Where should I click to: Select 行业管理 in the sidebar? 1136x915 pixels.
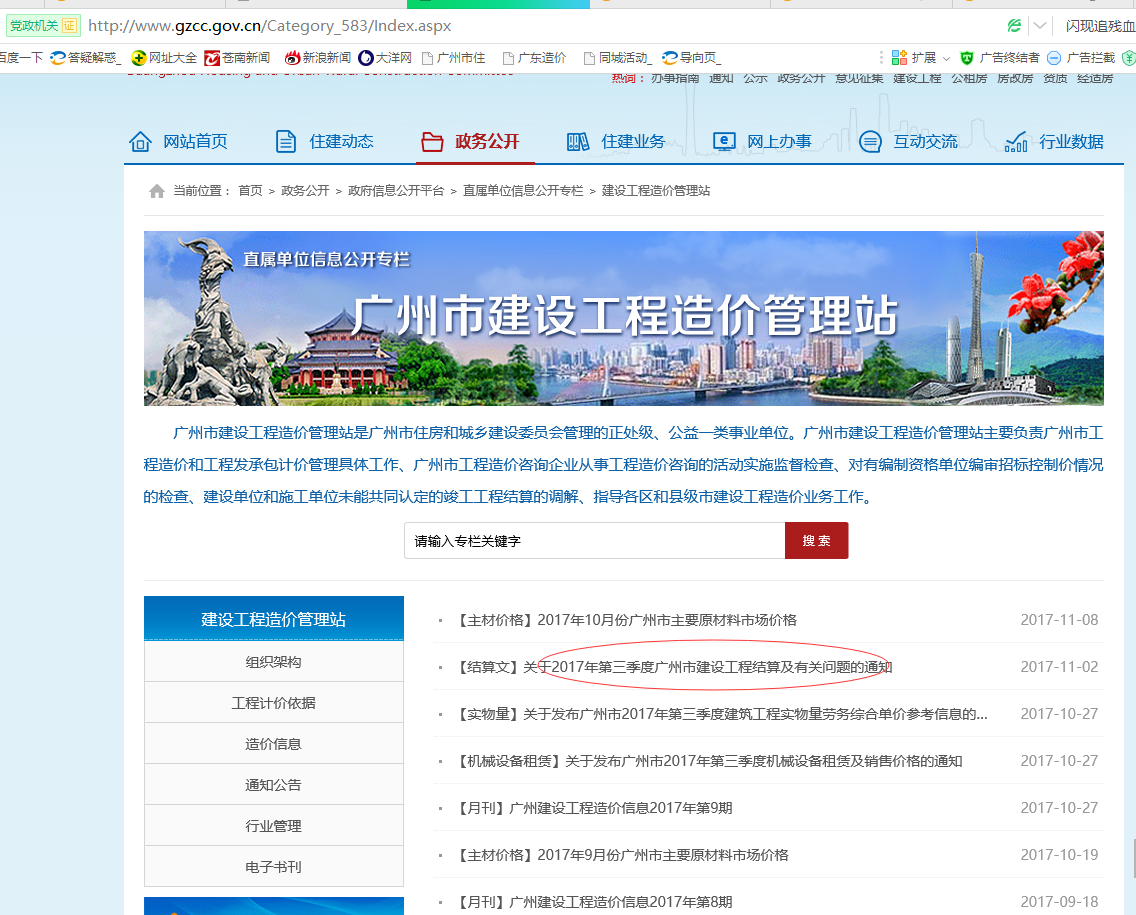[x=274, y=826]
